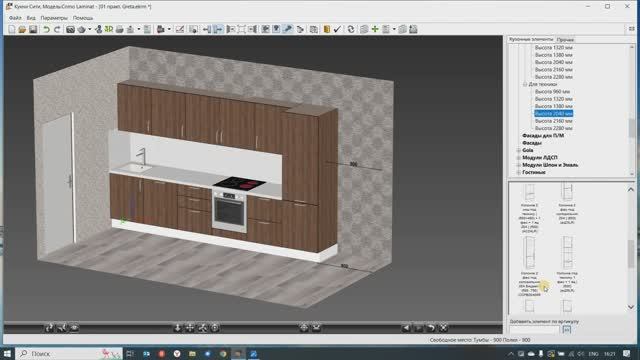Click the circular refresh arrows icon
The height and width of the screenshot is (360, 640).
351,29
